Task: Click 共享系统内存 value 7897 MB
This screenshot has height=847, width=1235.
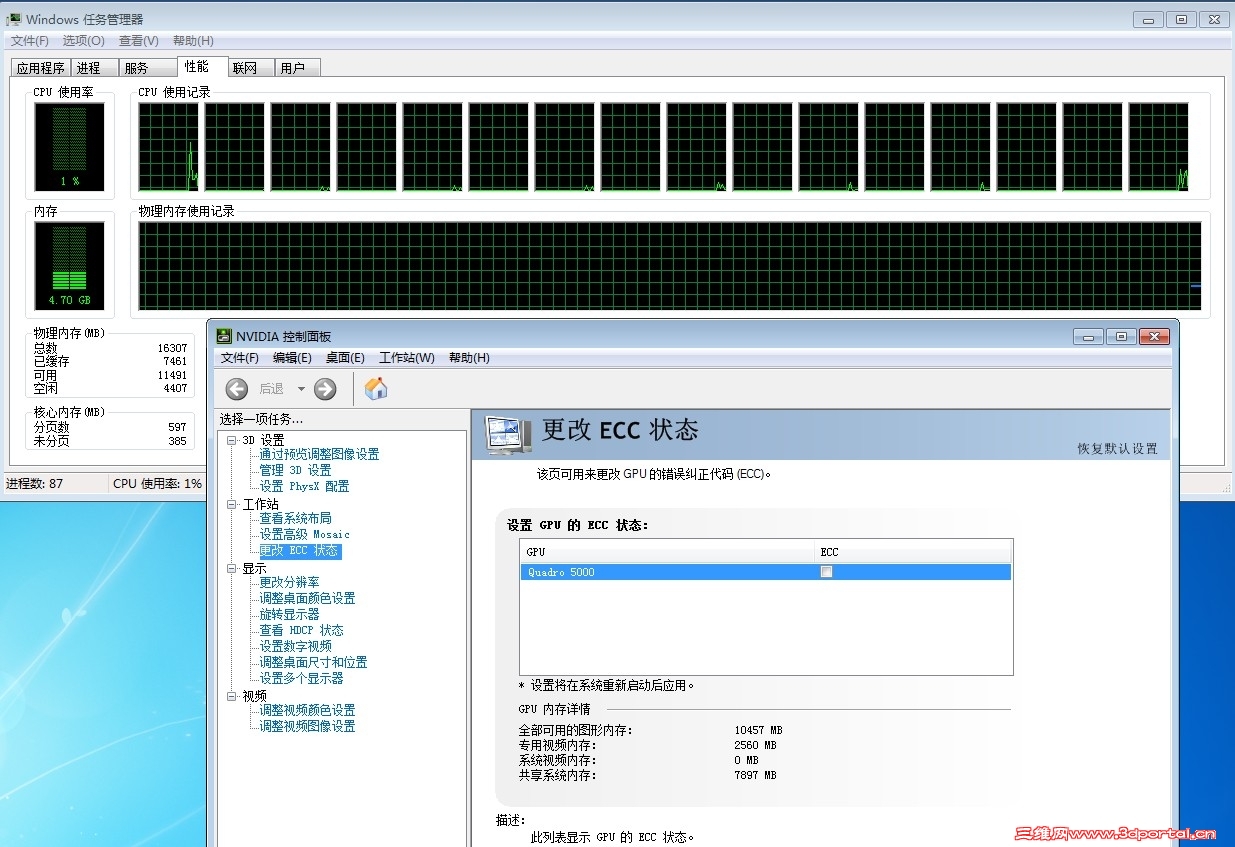Action: tap(755, 775)
